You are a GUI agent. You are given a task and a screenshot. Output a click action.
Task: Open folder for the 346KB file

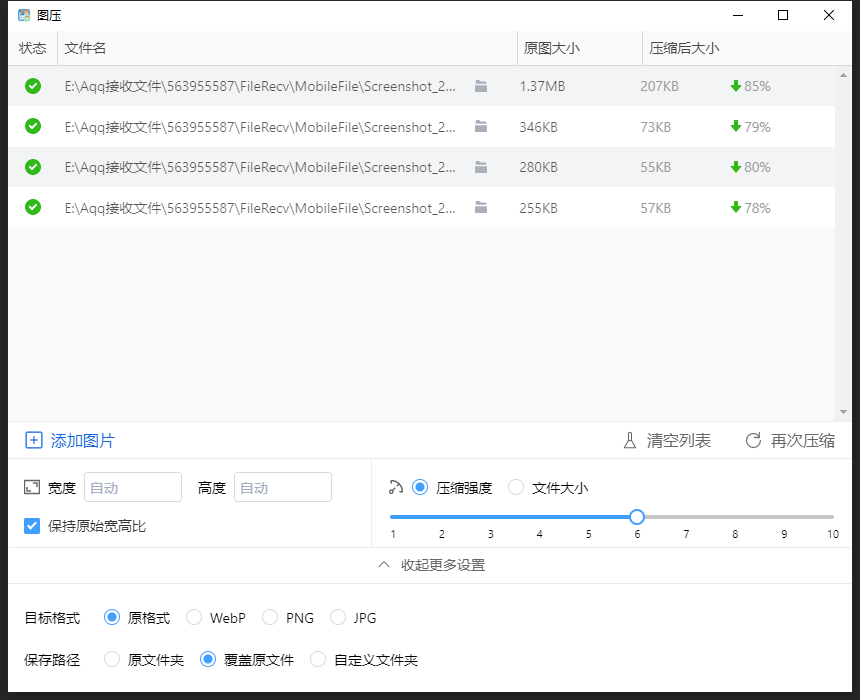tap(481, 127)
